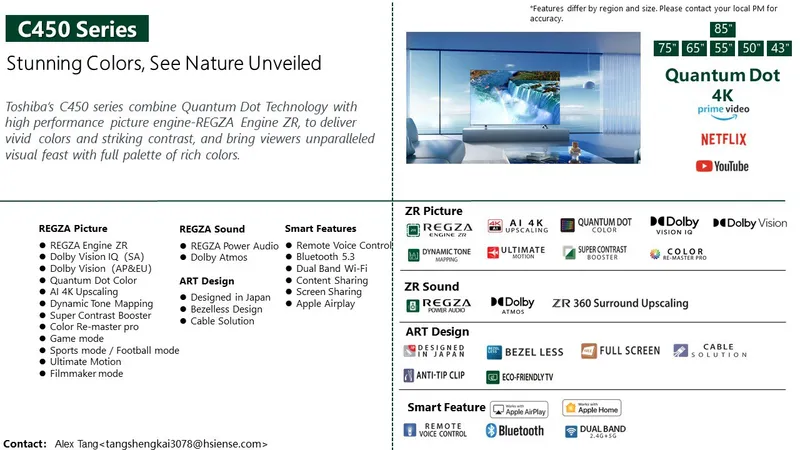This screenshot has width=800, height=450.
Task: Select the 55" size box
Action: point(722,48)
